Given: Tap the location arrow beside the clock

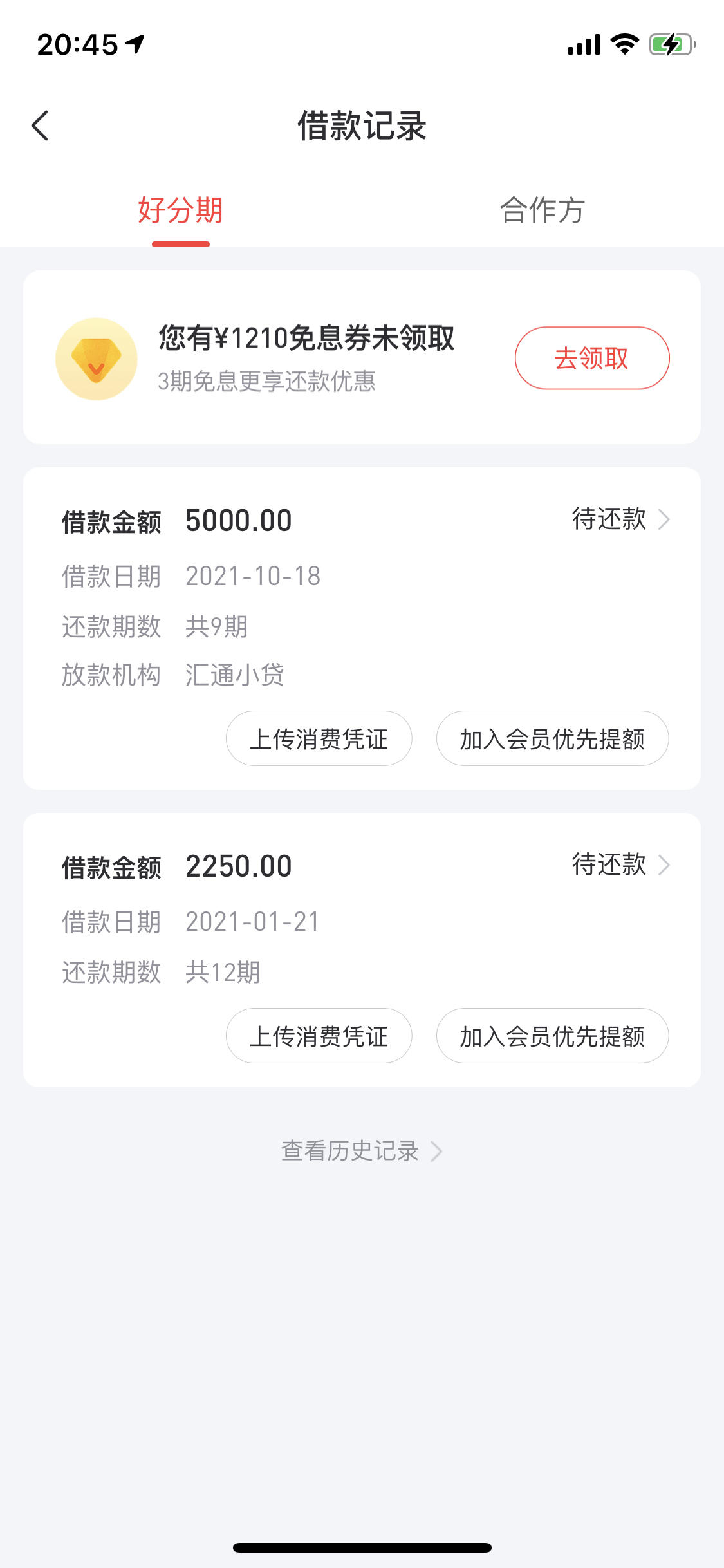Looking at the screenshot, I should (x=135, y=44).
